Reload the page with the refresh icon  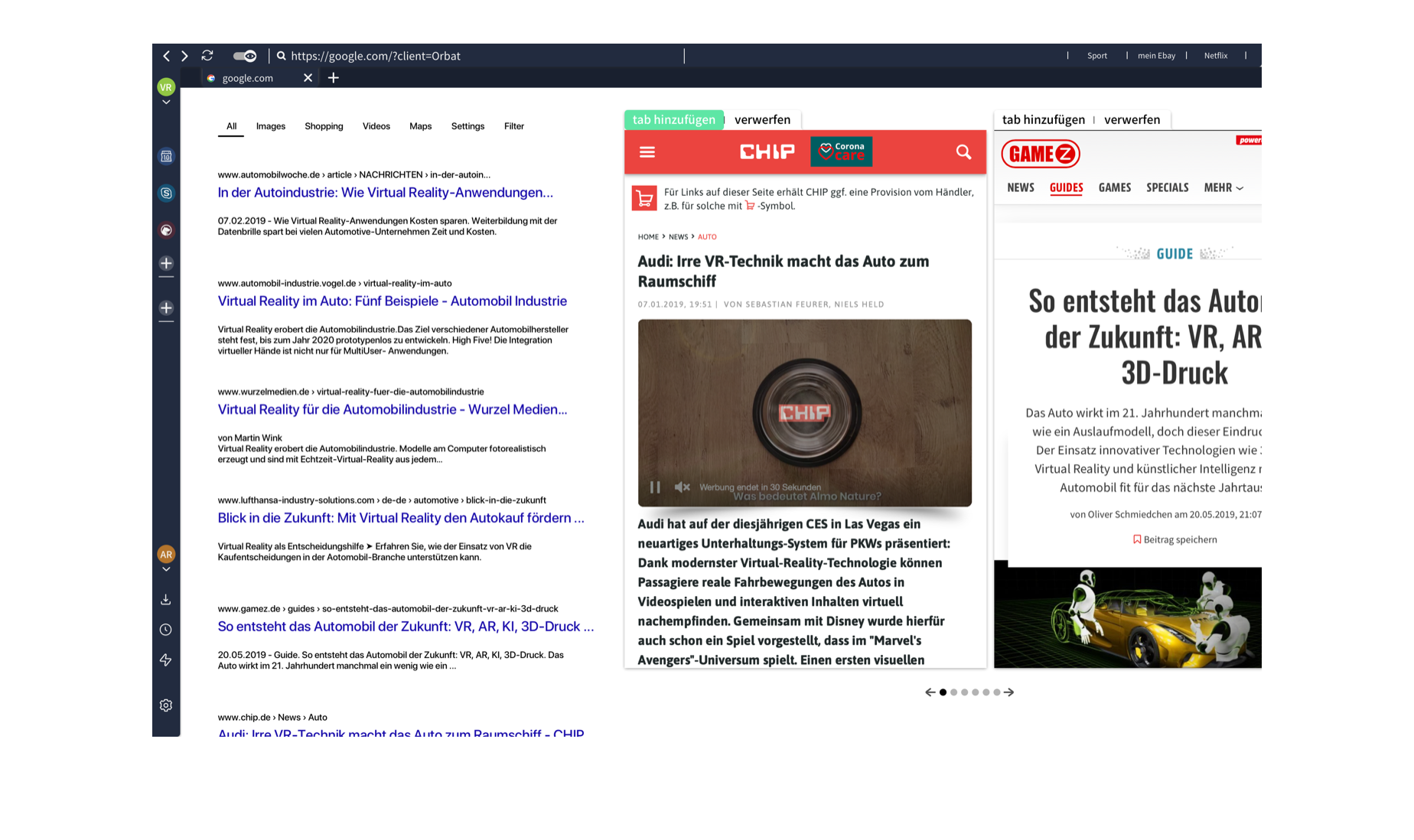pyautogui.click(x=207, y=56)
